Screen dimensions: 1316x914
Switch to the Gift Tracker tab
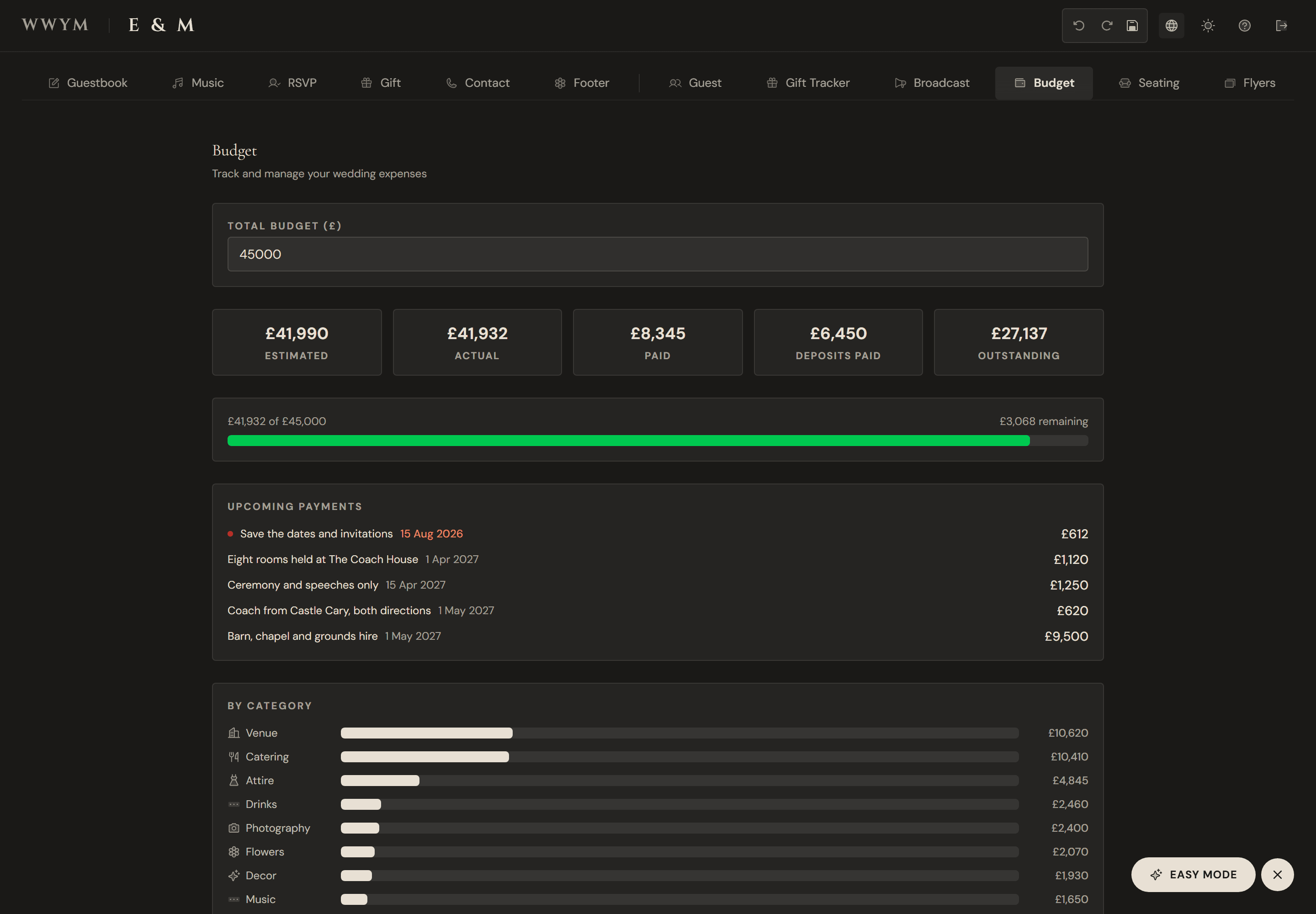coord(807,83)
